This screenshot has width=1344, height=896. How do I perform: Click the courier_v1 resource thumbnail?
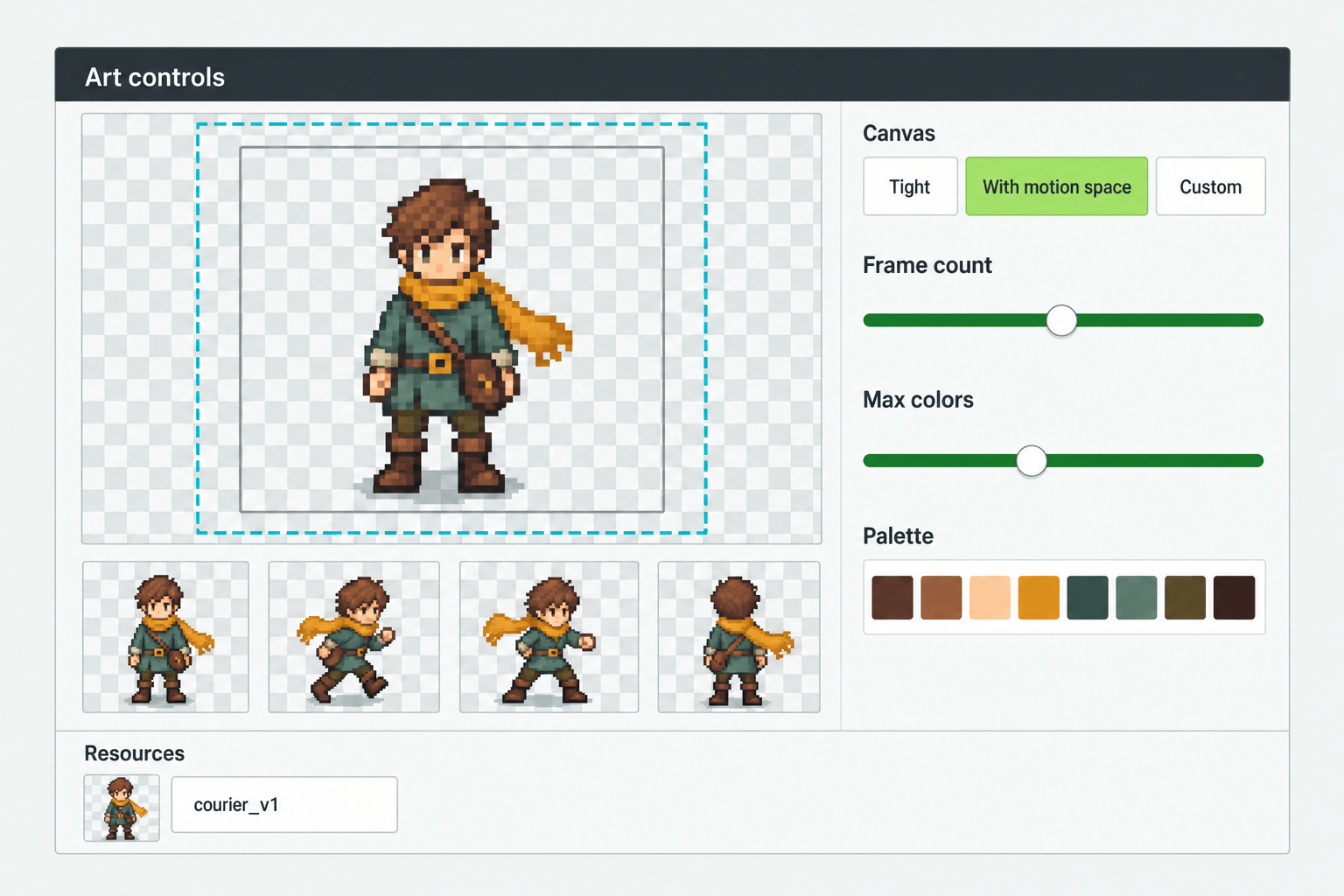point(122,808)
